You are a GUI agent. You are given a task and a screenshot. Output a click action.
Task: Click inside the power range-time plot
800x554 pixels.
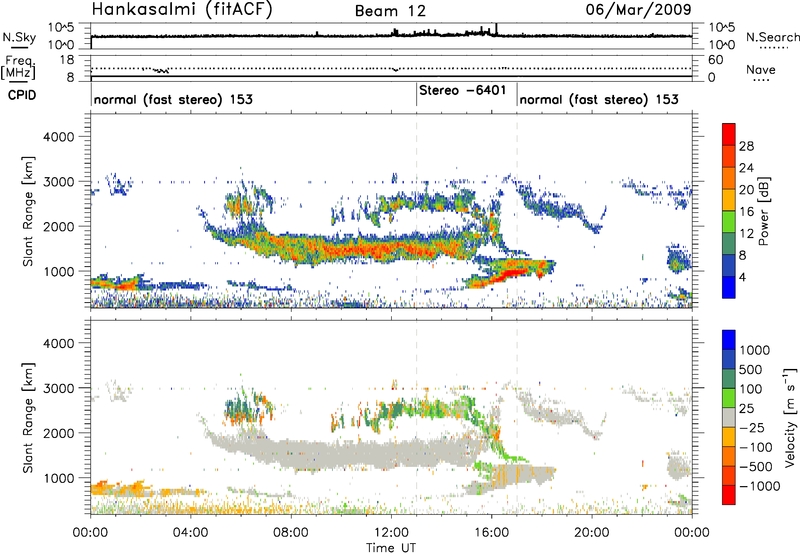point(391,211)
